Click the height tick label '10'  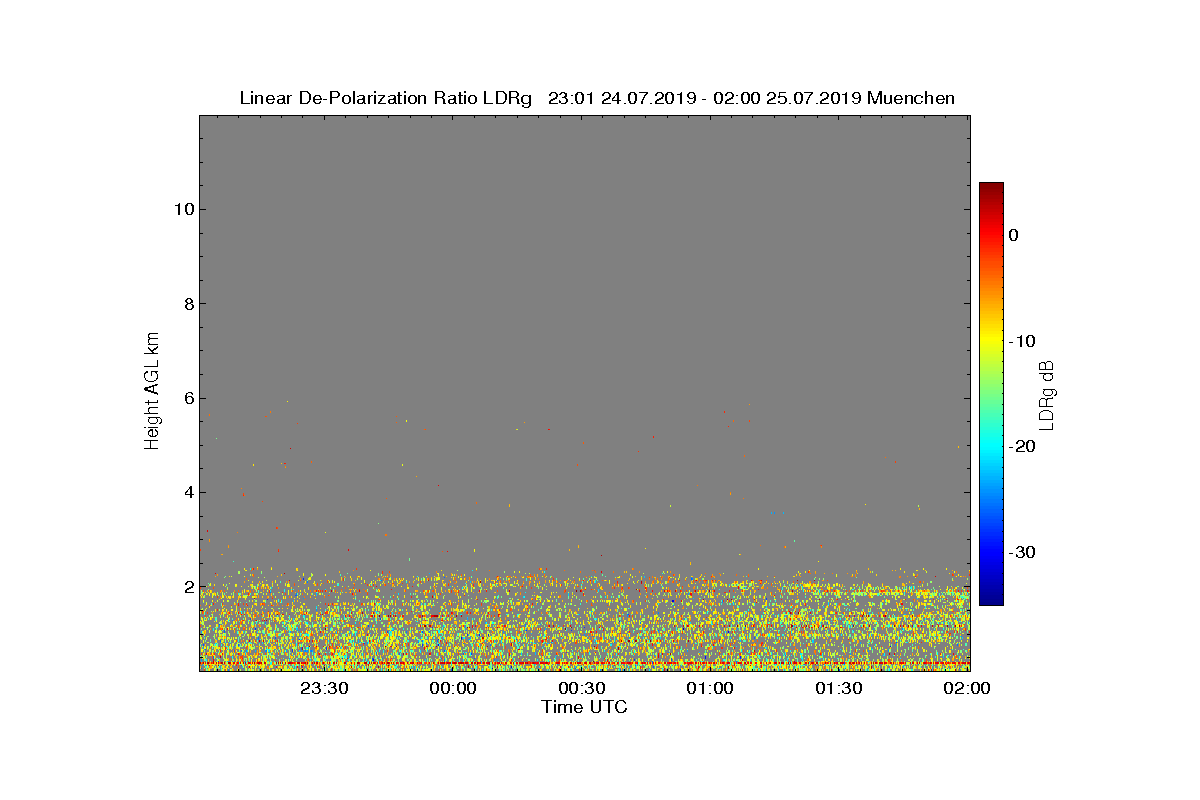[x=182, y=209]
